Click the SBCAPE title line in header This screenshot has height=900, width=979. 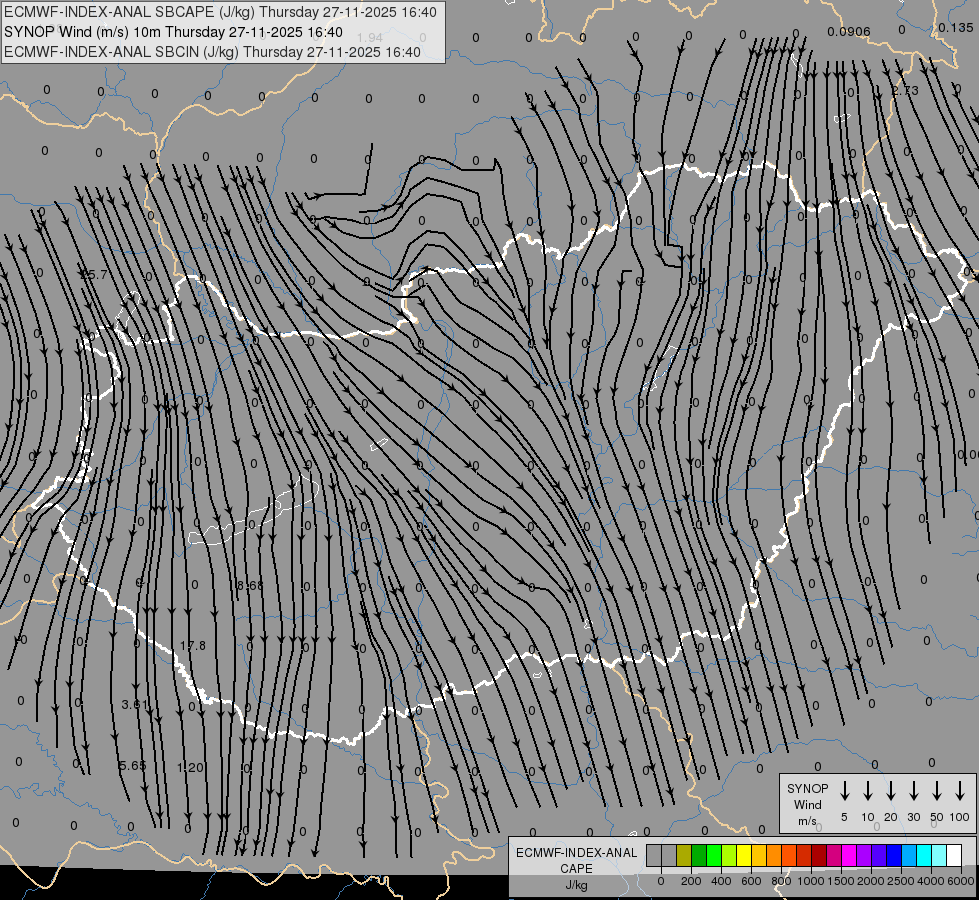point(220,12)
